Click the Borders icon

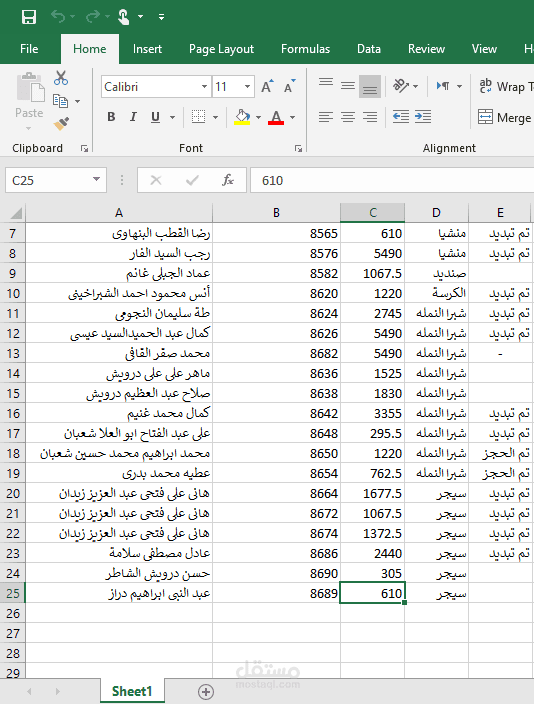(x=198, y=117)
